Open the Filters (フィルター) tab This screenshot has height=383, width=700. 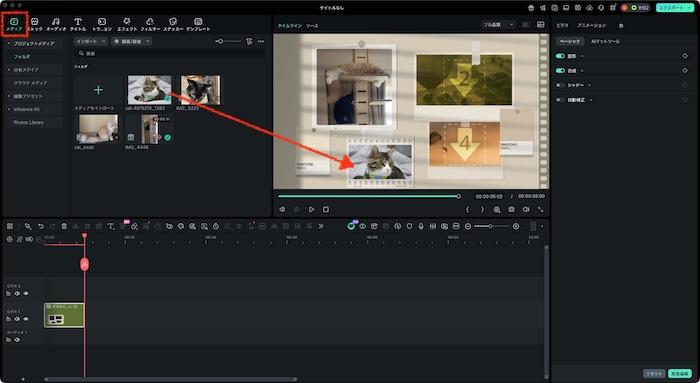tap(150, 25)
